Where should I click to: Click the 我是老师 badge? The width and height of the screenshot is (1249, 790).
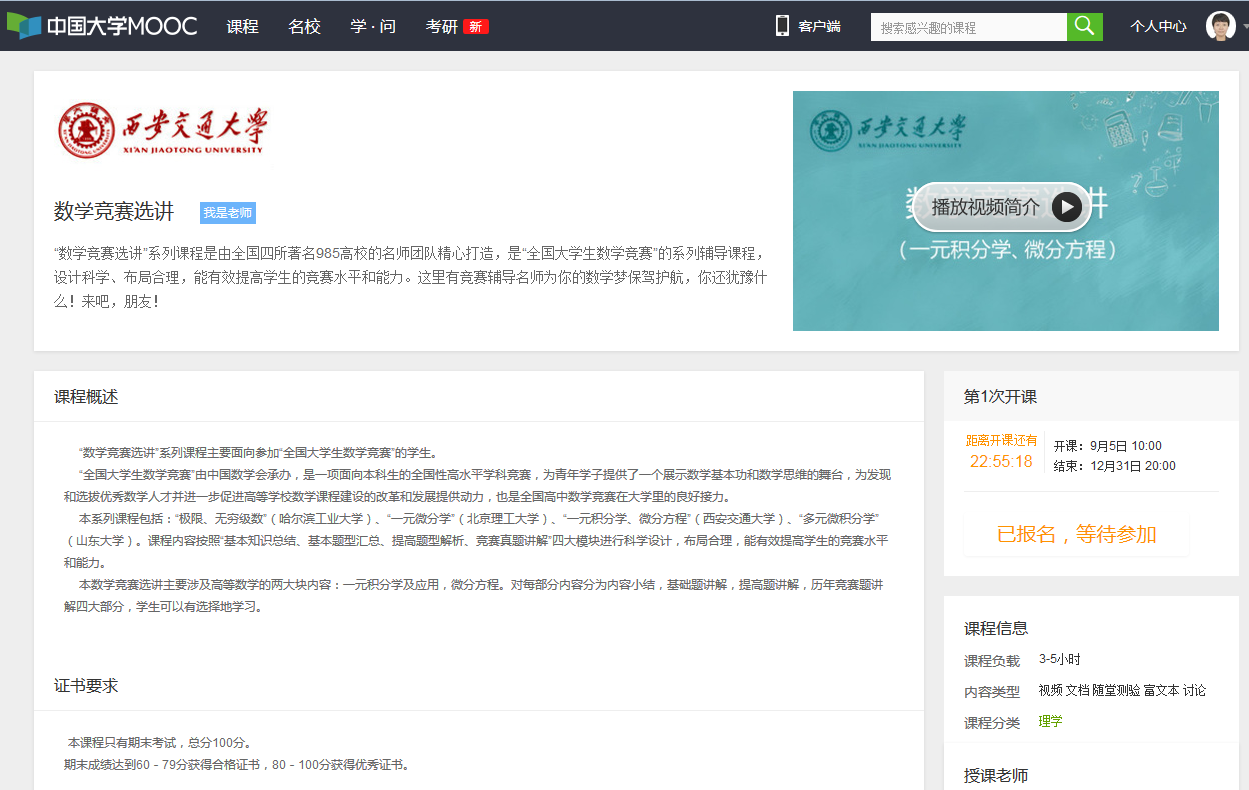point(228,213)
